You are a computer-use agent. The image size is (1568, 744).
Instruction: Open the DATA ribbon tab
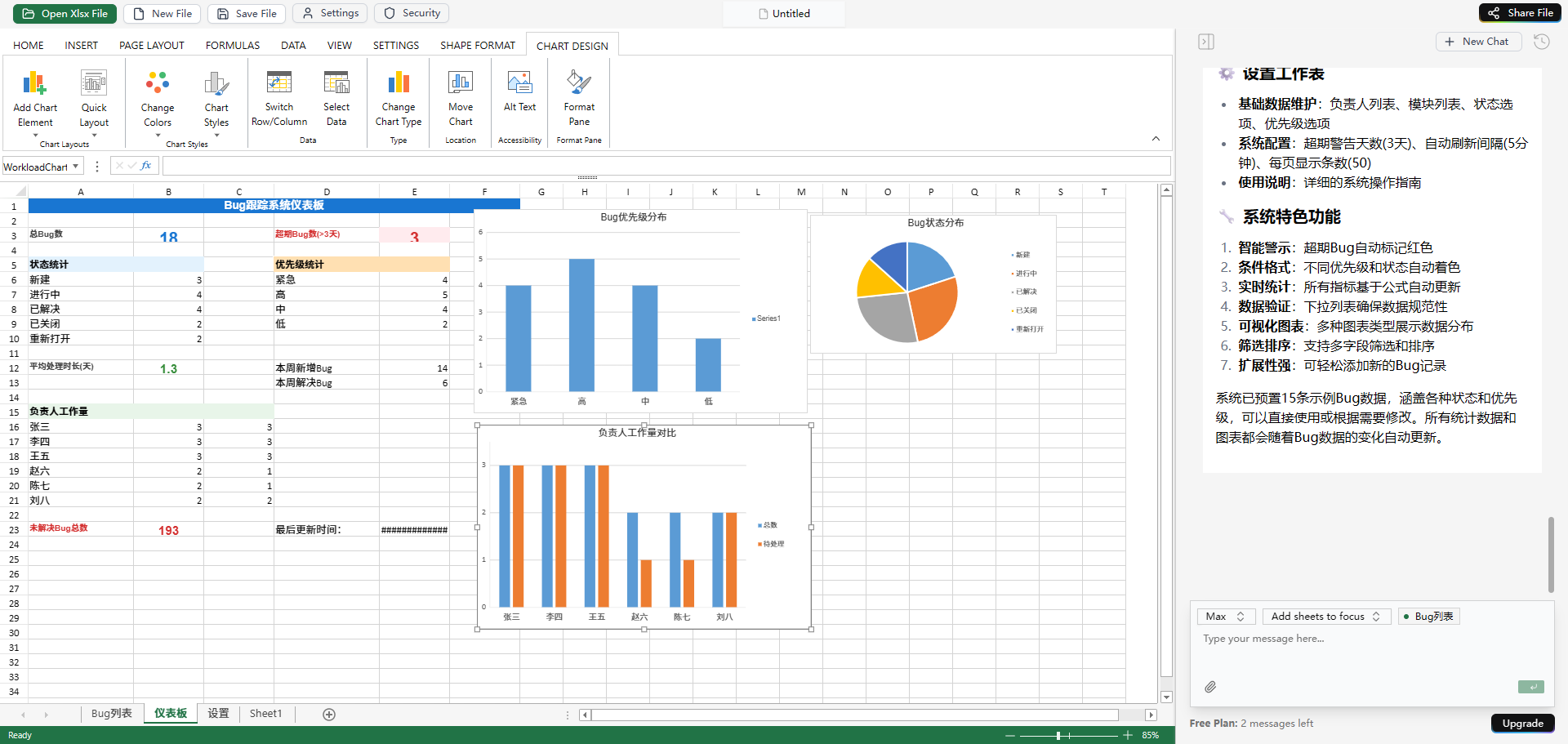pos(293,46)
